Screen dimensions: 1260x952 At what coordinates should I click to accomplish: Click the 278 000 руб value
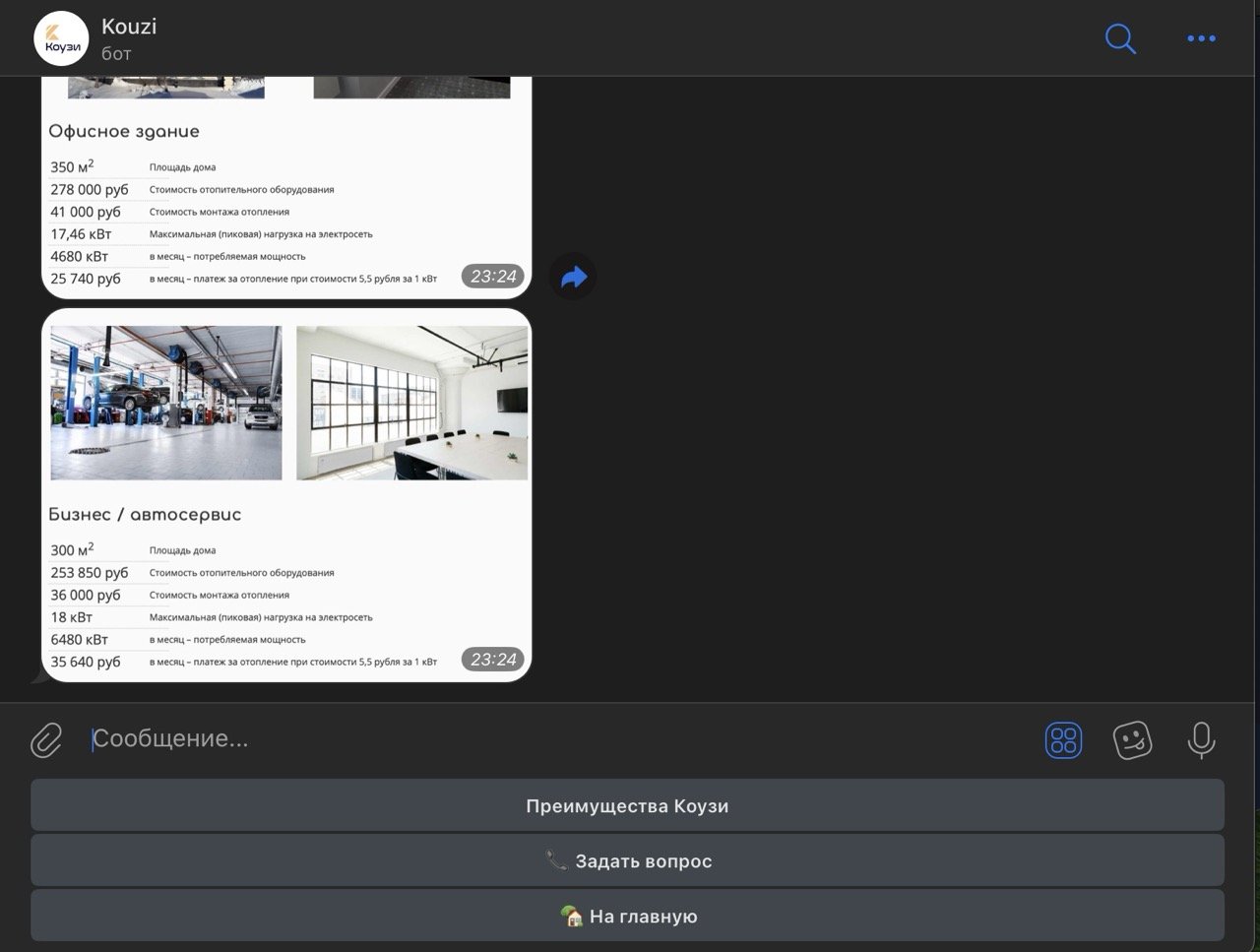[90, 189]
